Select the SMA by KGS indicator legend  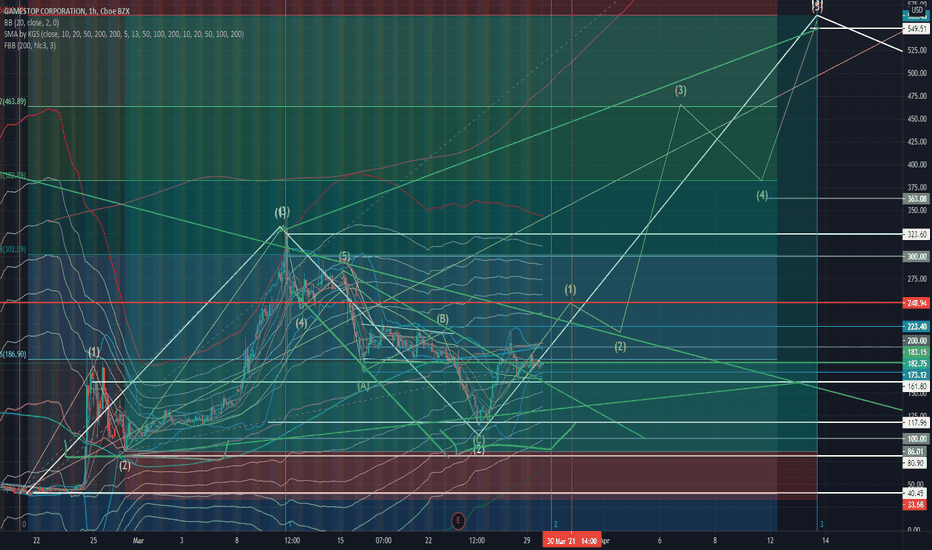(x=124, y=34)
